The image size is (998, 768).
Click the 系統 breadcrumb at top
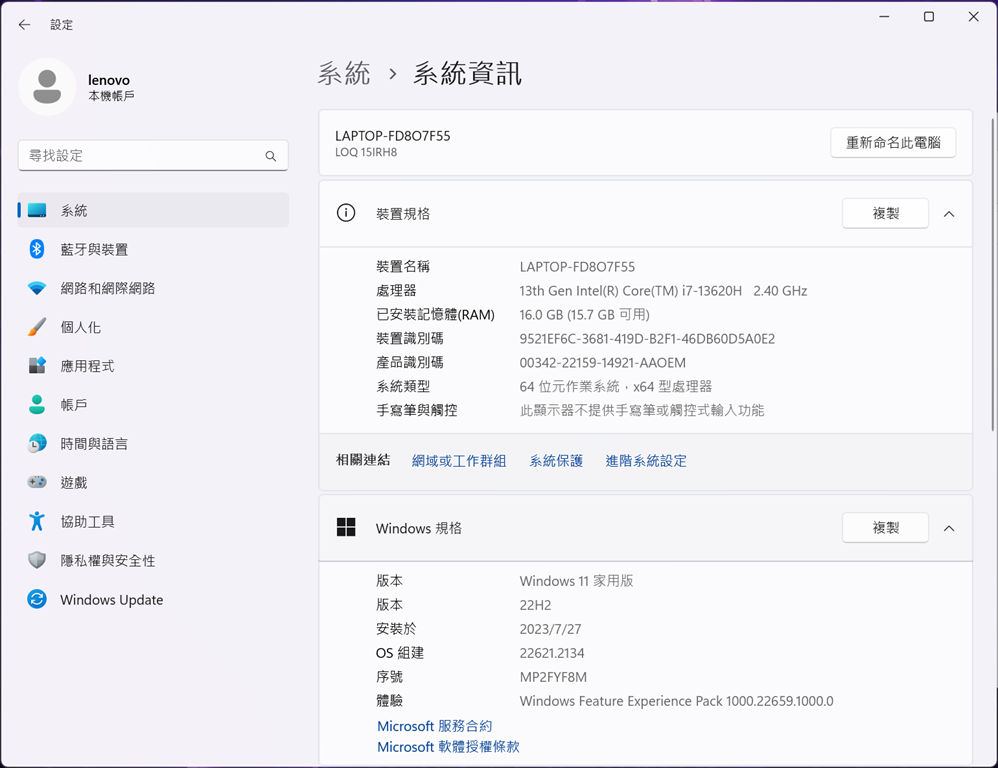coord(344,74)
